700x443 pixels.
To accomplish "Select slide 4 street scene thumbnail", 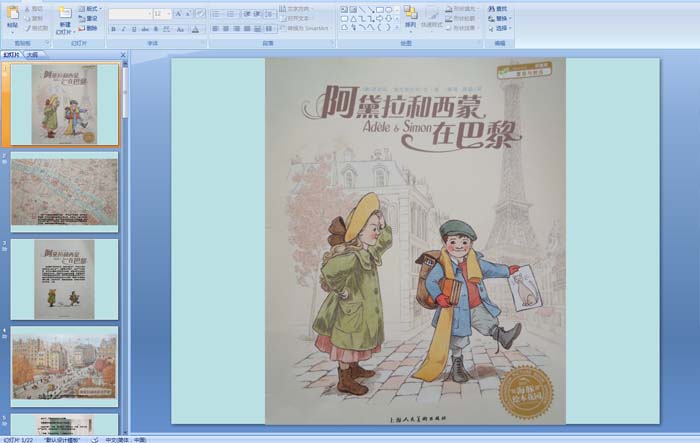I will 64,366.
